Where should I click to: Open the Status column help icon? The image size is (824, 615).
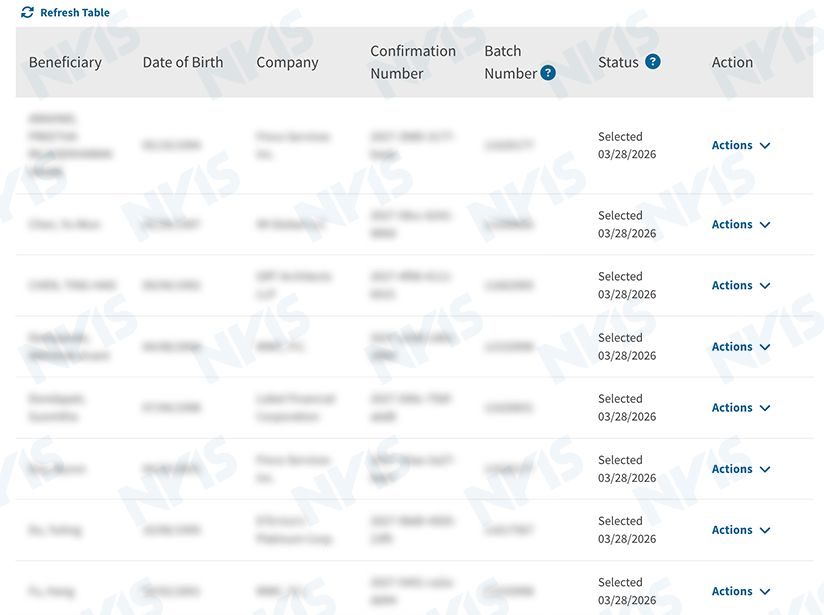pos(653,62)
